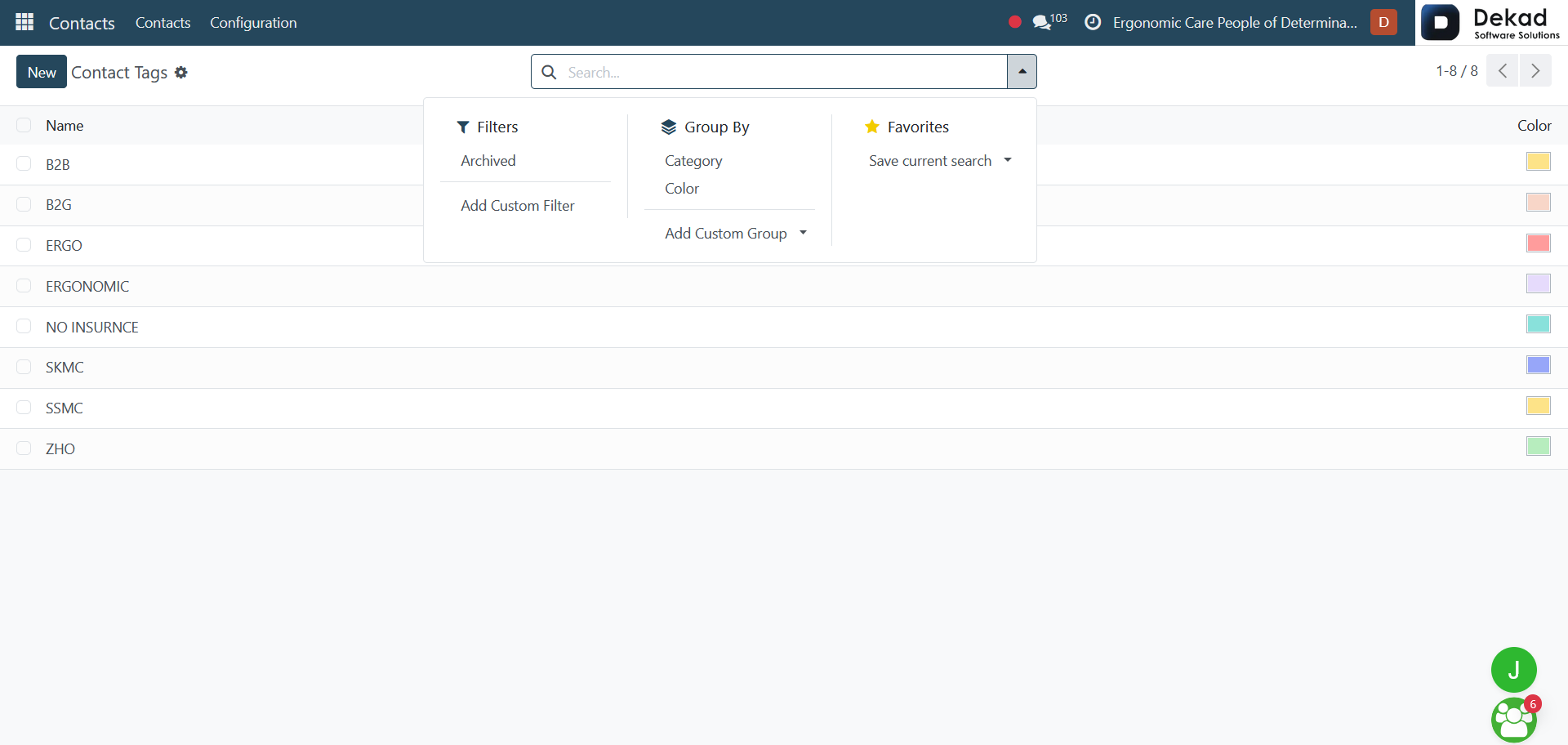Screen dimensions: 1568x745
Task: Open the ZHO tag row
Action: coord(784,449)
